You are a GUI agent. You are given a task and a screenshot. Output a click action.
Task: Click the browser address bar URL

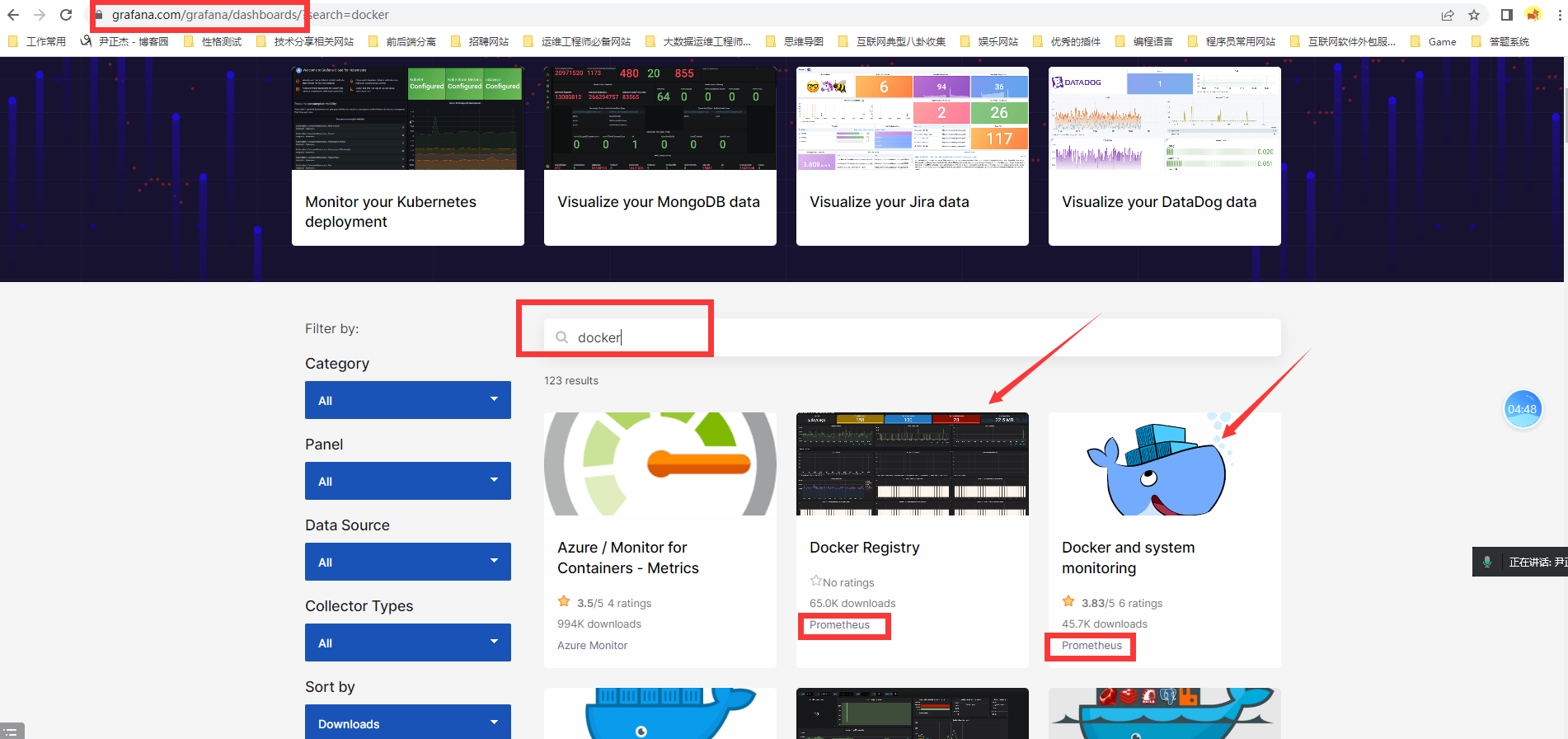(251, 15)
